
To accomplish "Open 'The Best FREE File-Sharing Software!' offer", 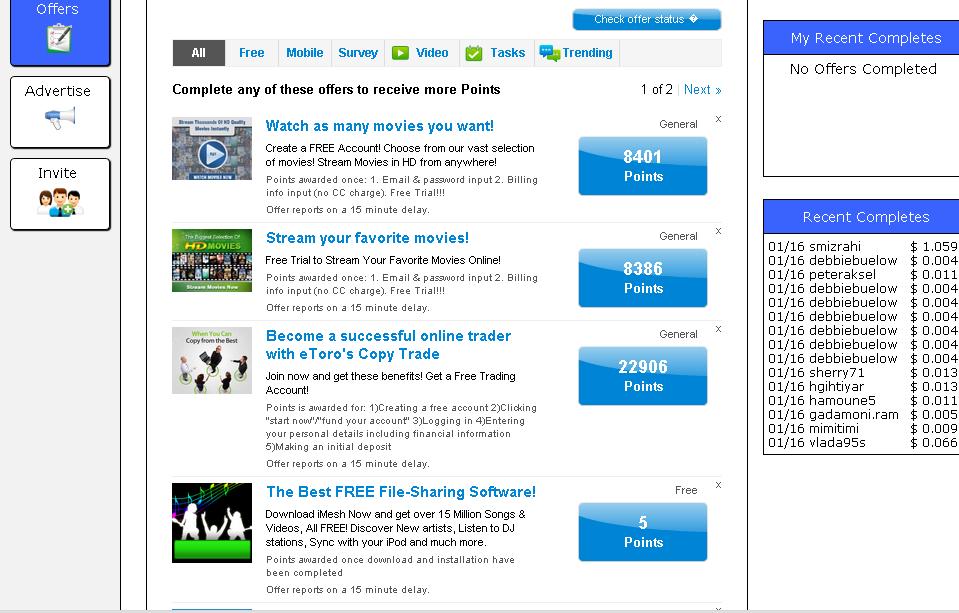I will pyautogui.click(x=401, y=492).
